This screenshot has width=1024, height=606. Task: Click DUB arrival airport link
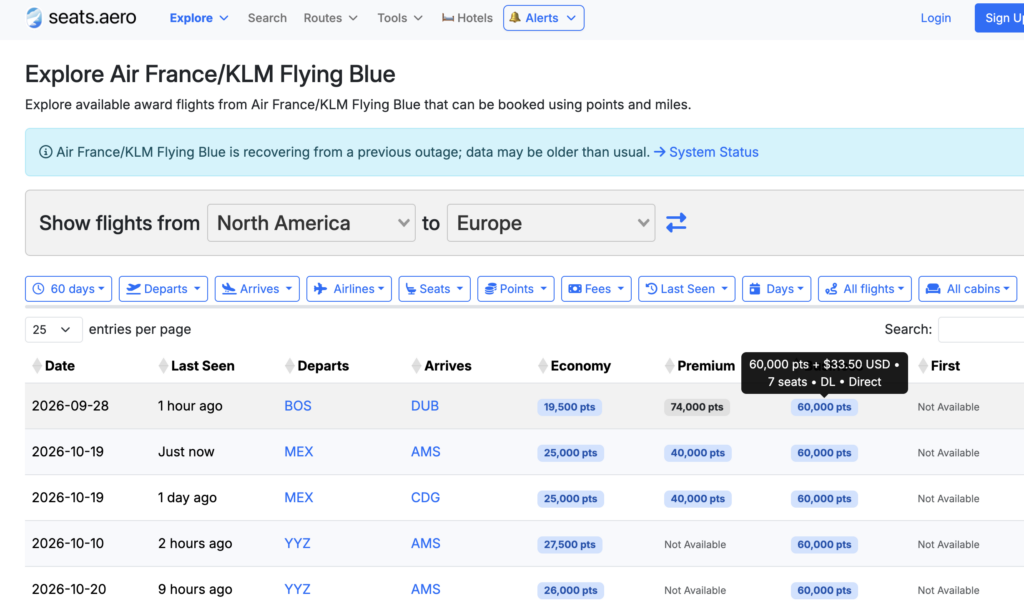424,406
